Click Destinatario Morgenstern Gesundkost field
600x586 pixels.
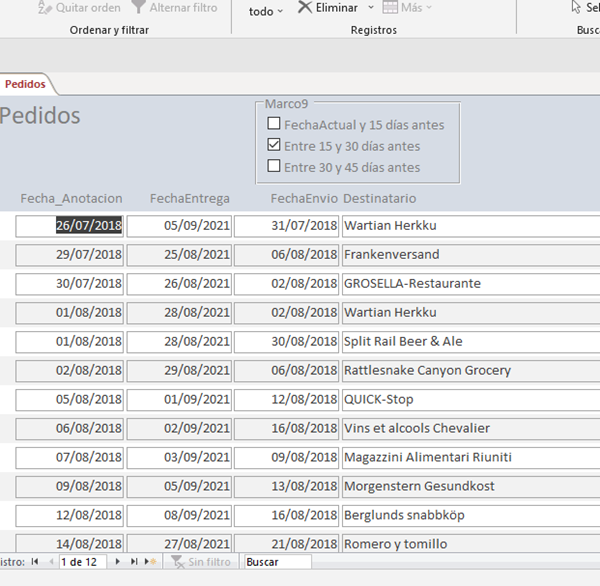coord(471,486)
